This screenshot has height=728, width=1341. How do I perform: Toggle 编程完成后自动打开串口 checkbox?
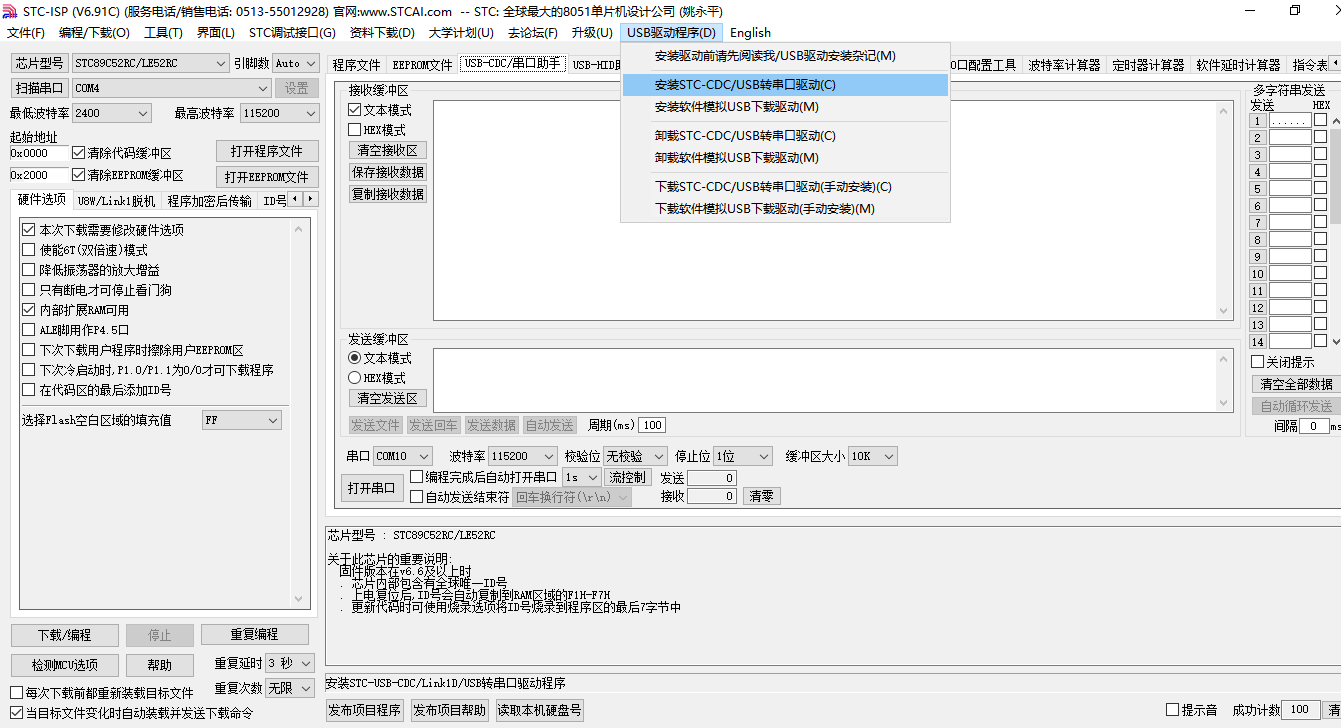(x=417, y=477)
